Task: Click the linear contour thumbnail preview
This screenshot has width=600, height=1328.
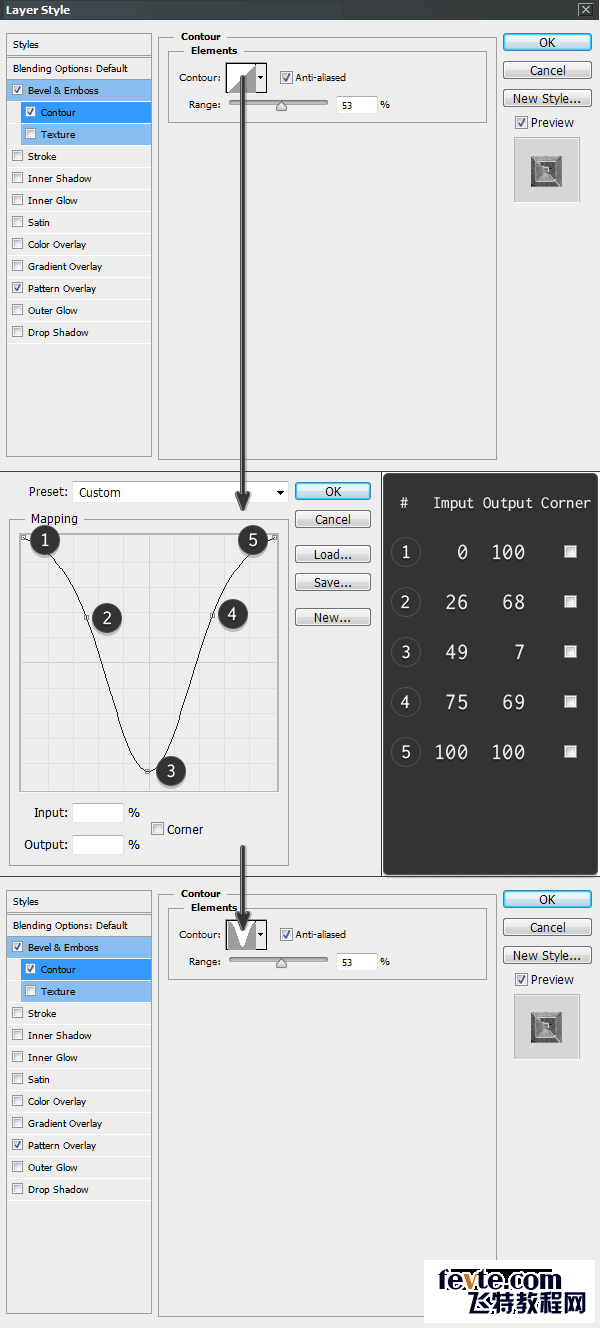Action: coord(240,77)
